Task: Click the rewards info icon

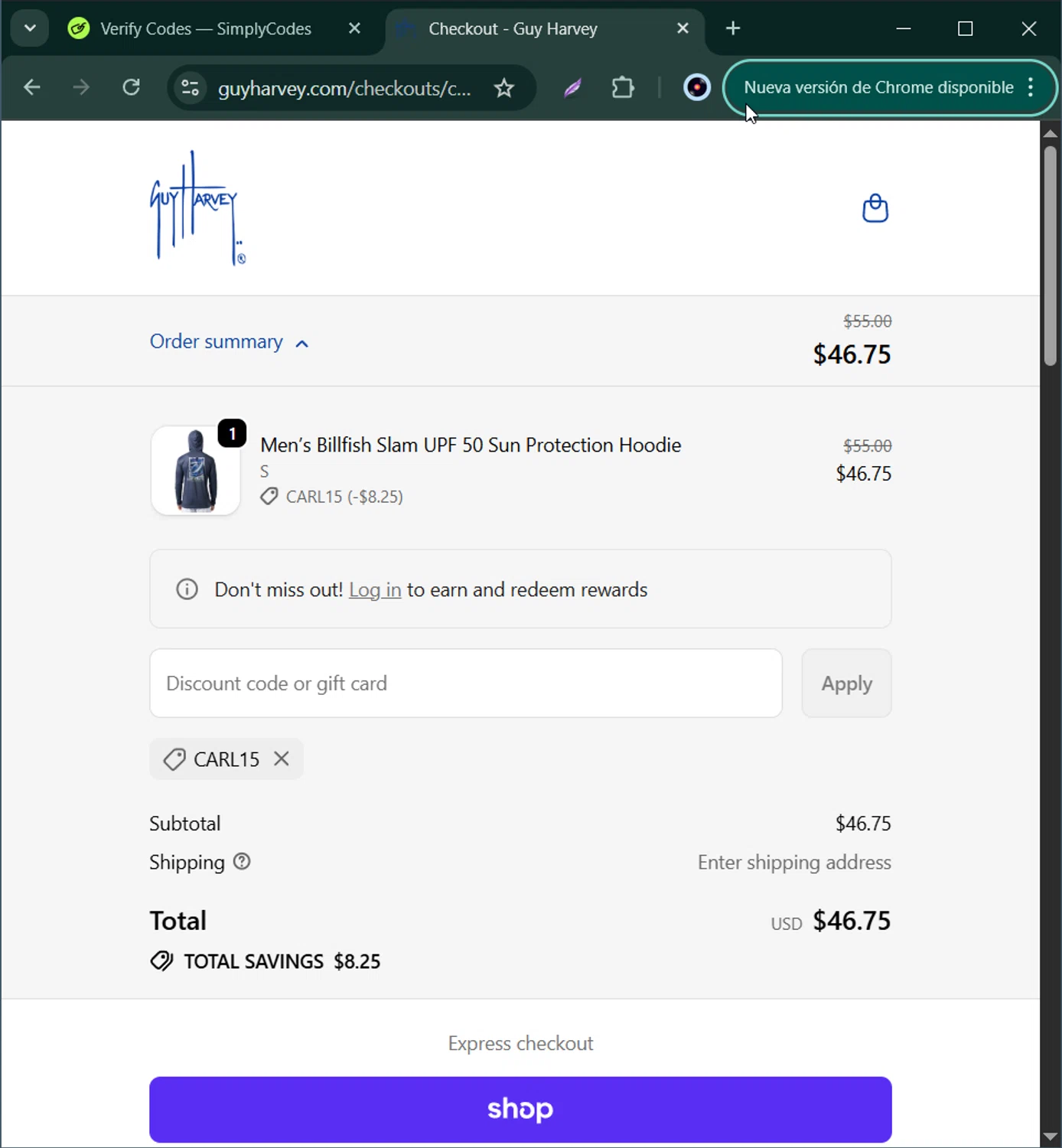Action: 187,589
